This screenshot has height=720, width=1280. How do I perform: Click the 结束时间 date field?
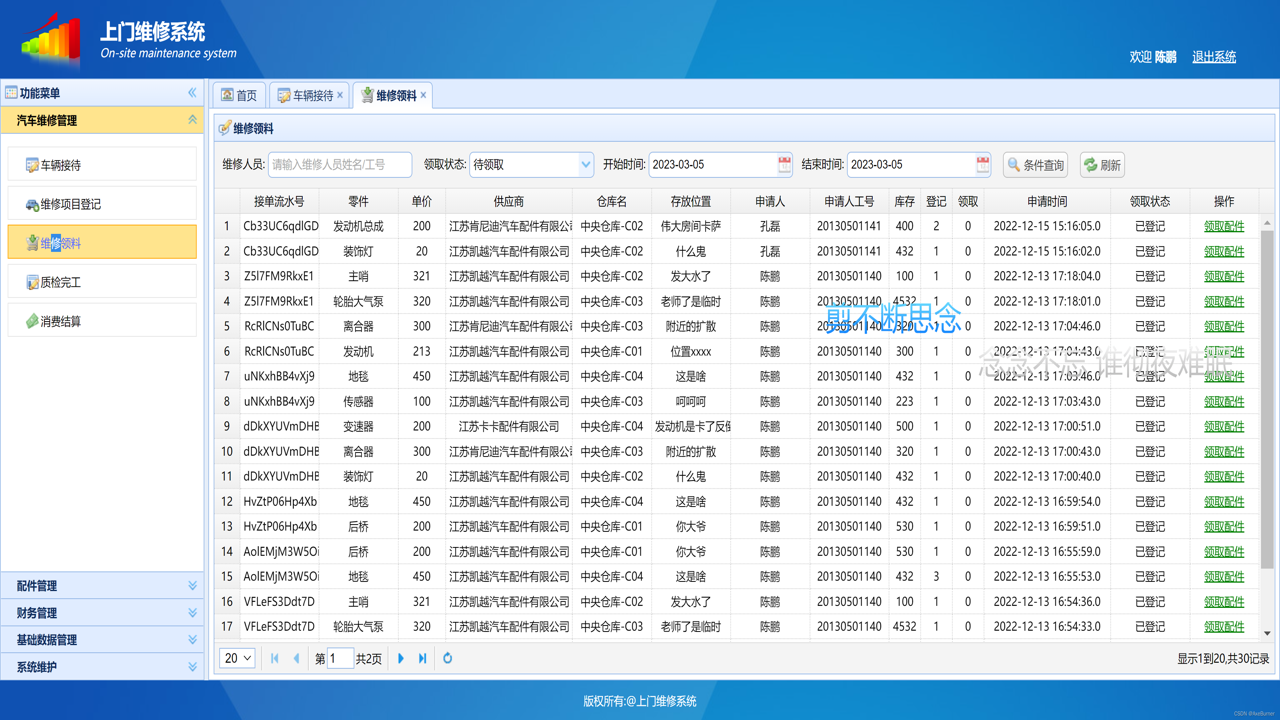[911, 165]
